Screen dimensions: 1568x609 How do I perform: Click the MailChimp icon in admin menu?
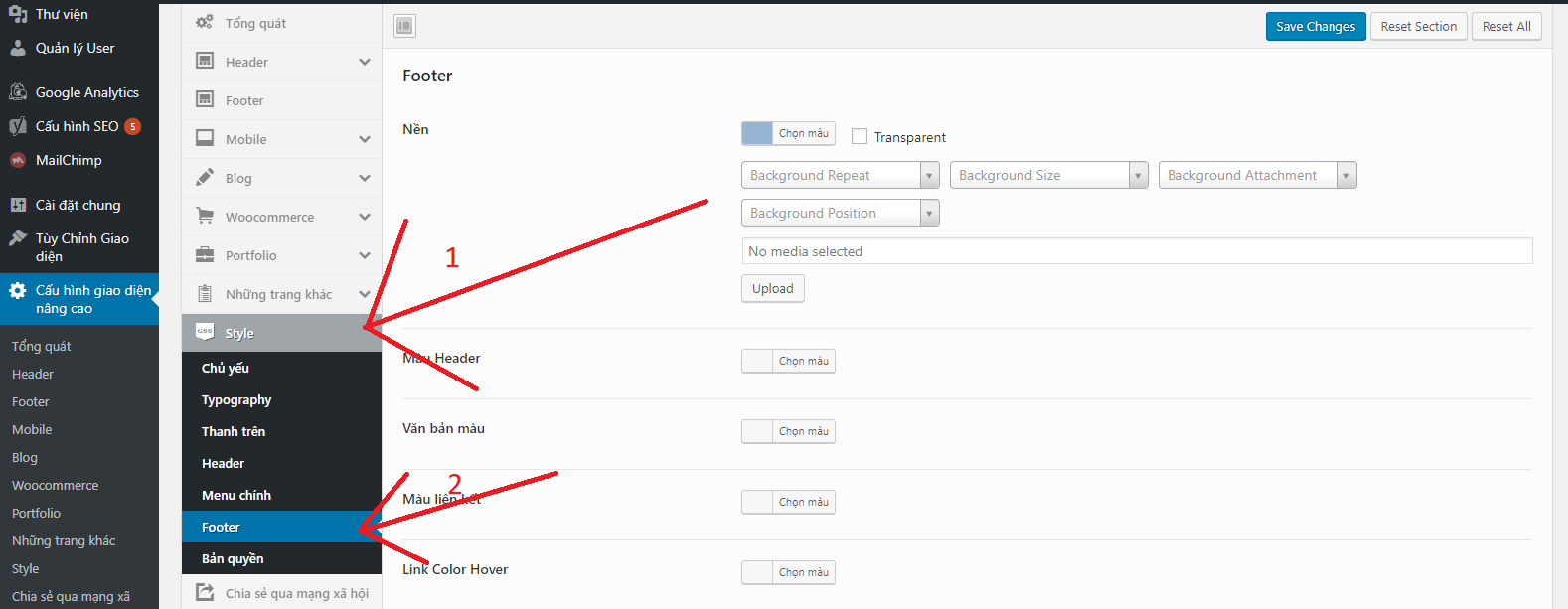pos(18,160)
